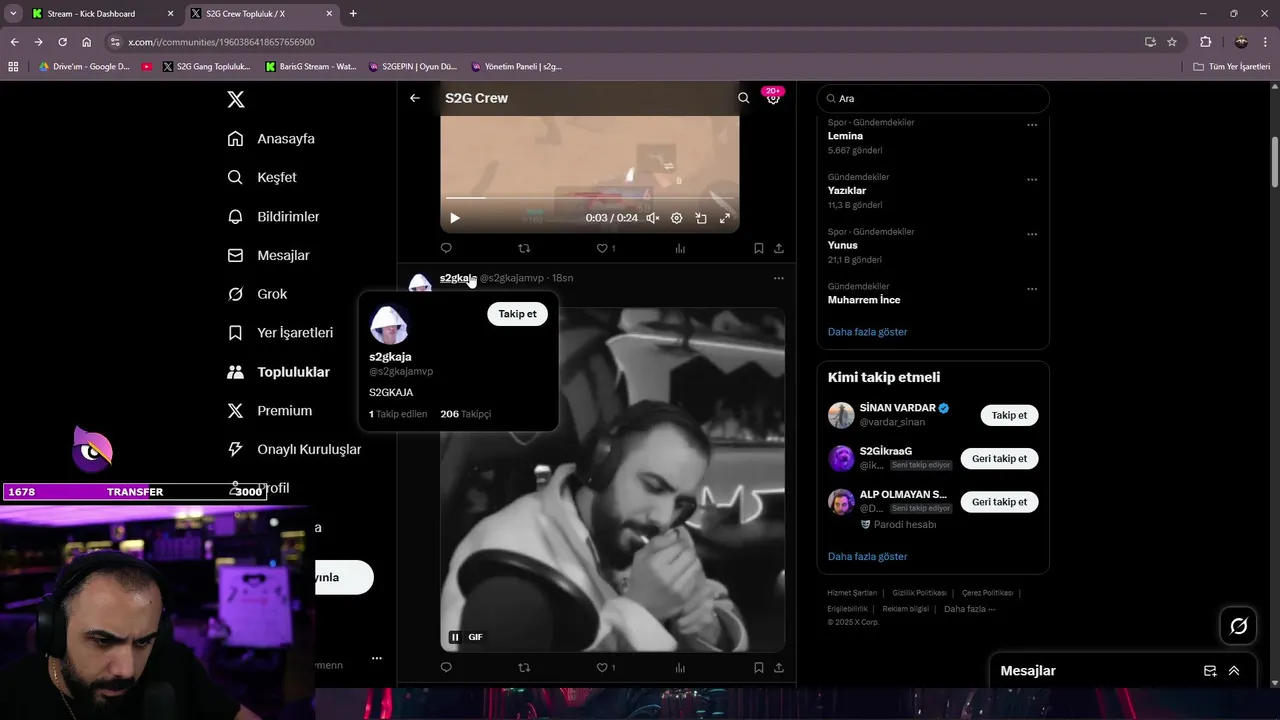Screen dimensions: 1280x720
Task: Follow SİNAN VARDAR with Takip et
Action: (1009, 415)
